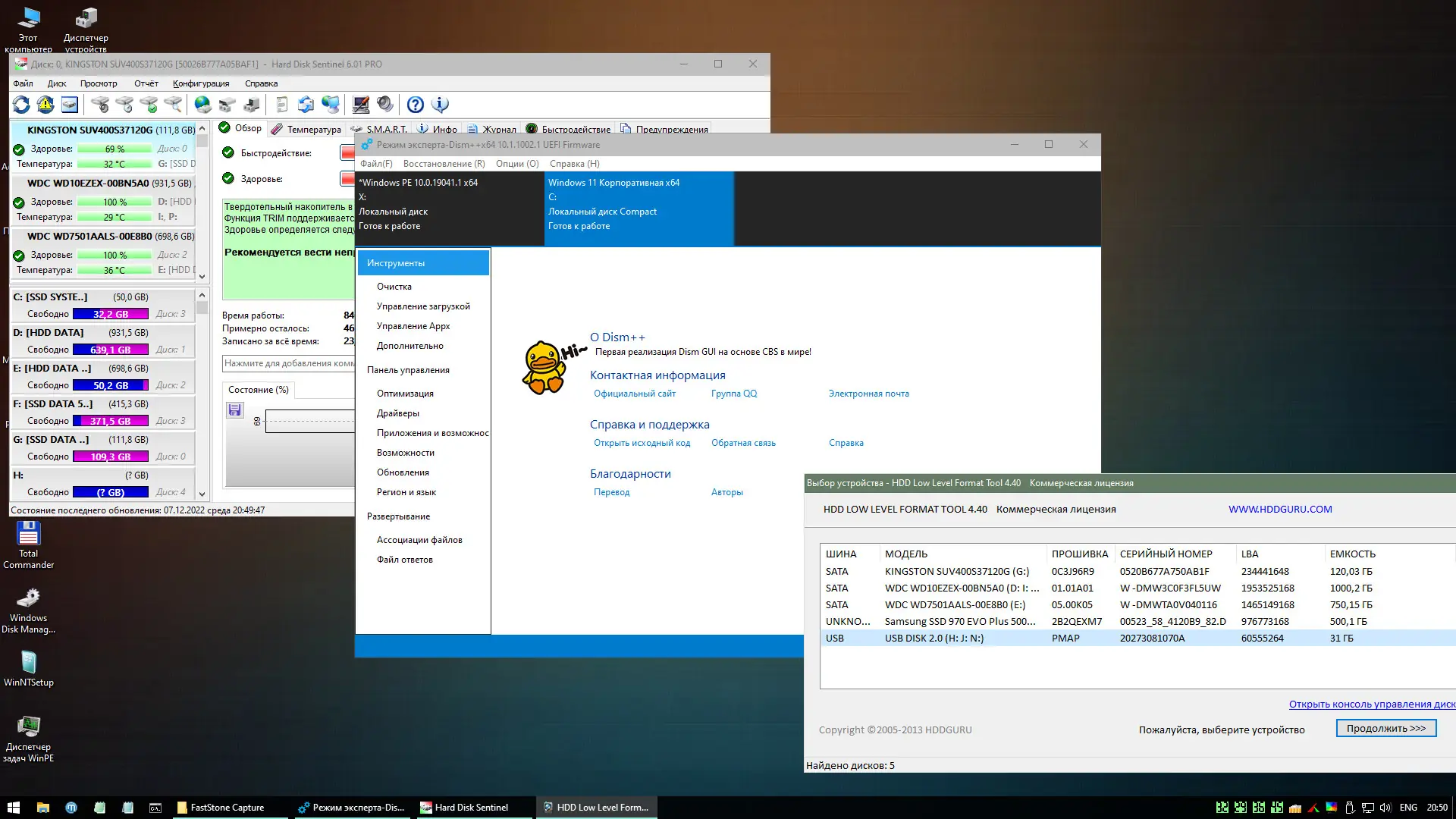Click the floppy save icon near Состояние panel
Viewport: 1456px width, 819px height.
[235, 409]
